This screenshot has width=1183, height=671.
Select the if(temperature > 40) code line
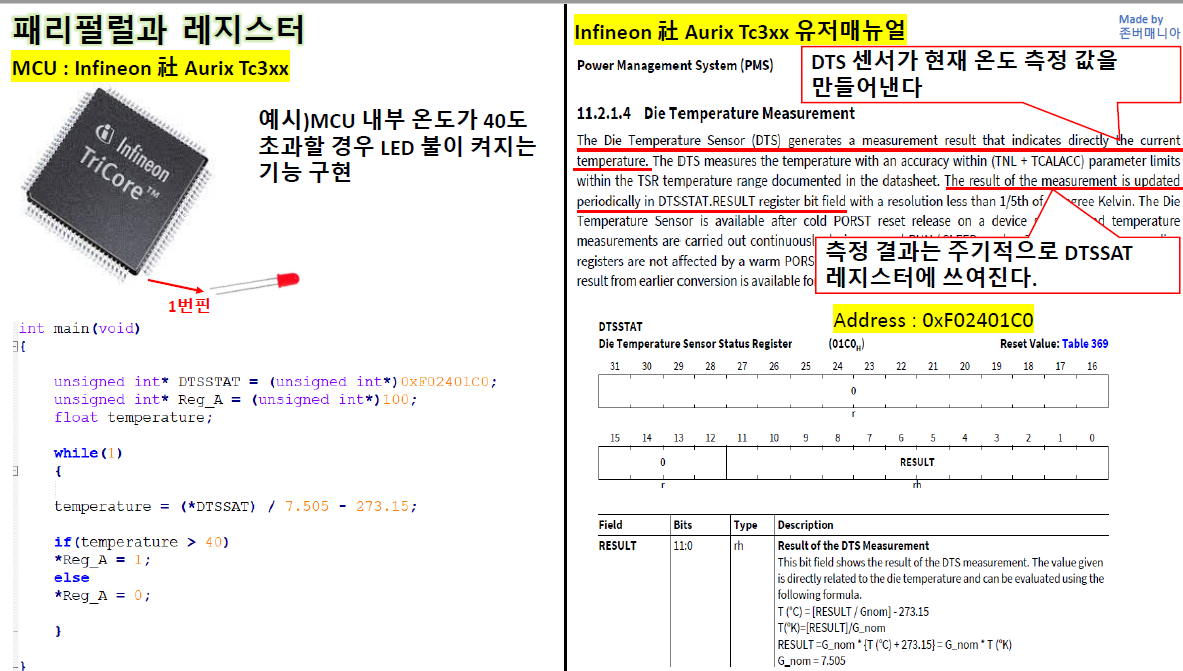[141, 542]
